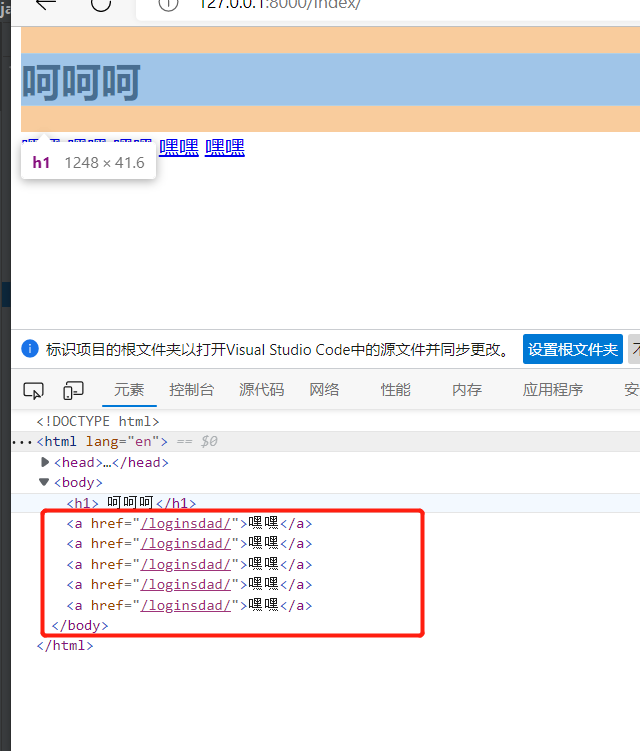Select the closing html tag line
This screenshot has height=751, width=640.
pos(65,646)
